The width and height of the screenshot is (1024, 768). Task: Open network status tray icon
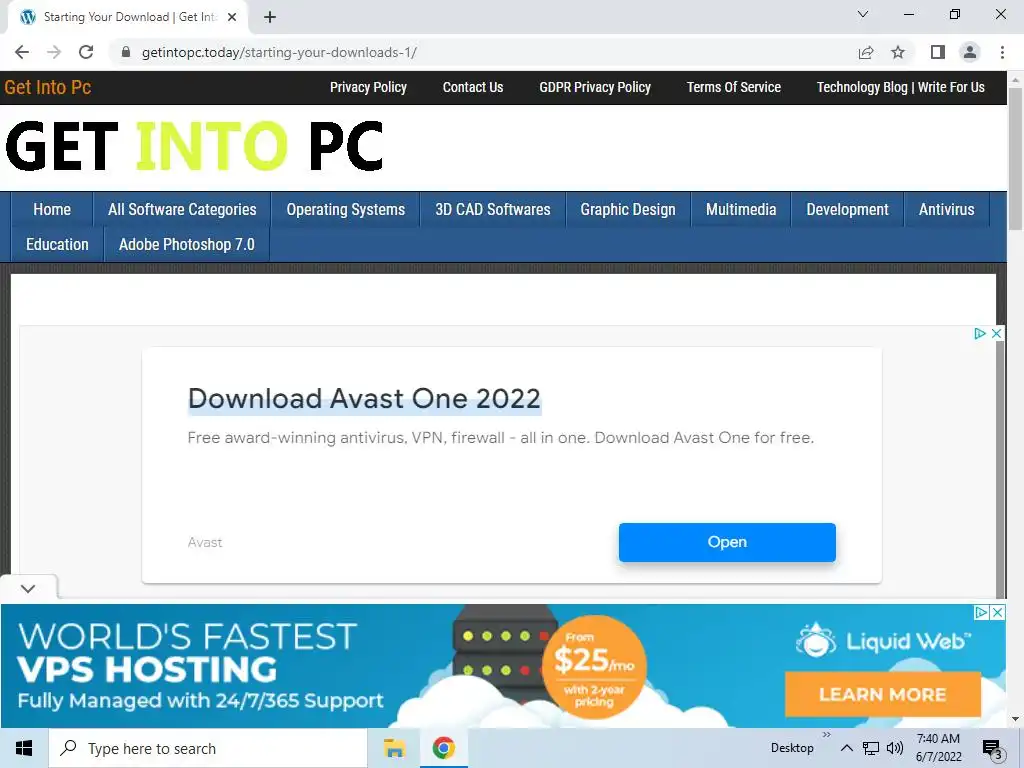tap(871, 748)
